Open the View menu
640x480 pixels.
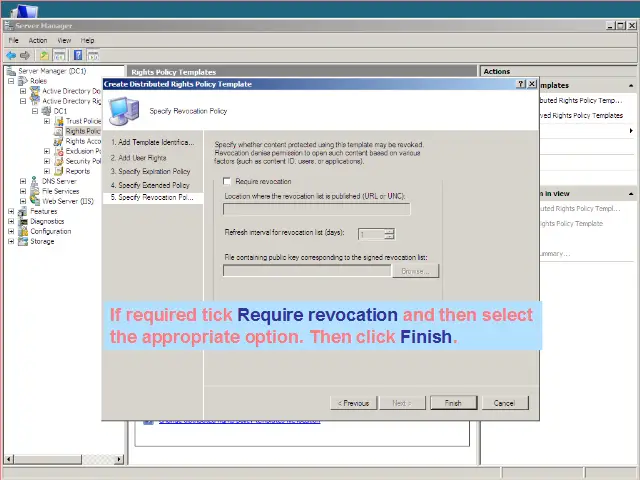click(x=64, y=40)
